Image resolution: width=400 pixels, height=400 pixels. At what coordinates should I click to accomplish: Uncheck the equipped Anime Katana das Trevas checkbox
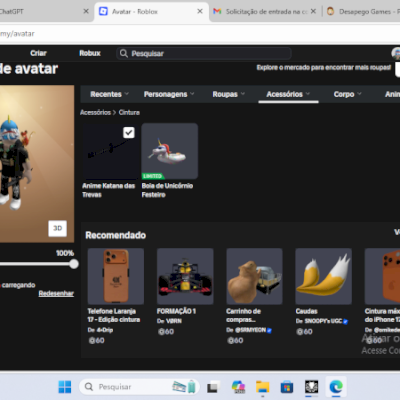(x=129, y=132)
